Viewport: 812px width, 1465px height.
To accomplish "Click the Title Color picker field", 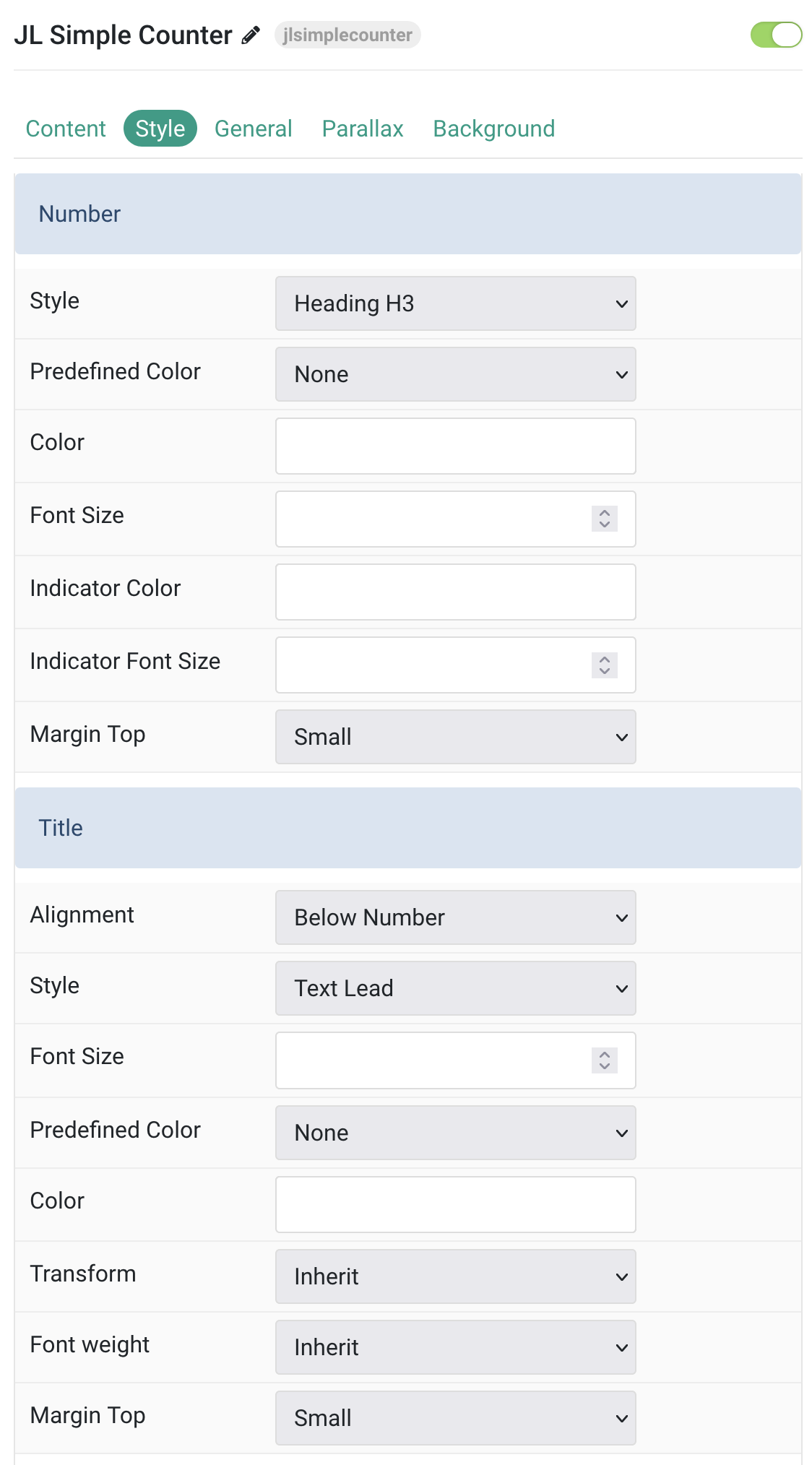I will tap(456, 1204).
